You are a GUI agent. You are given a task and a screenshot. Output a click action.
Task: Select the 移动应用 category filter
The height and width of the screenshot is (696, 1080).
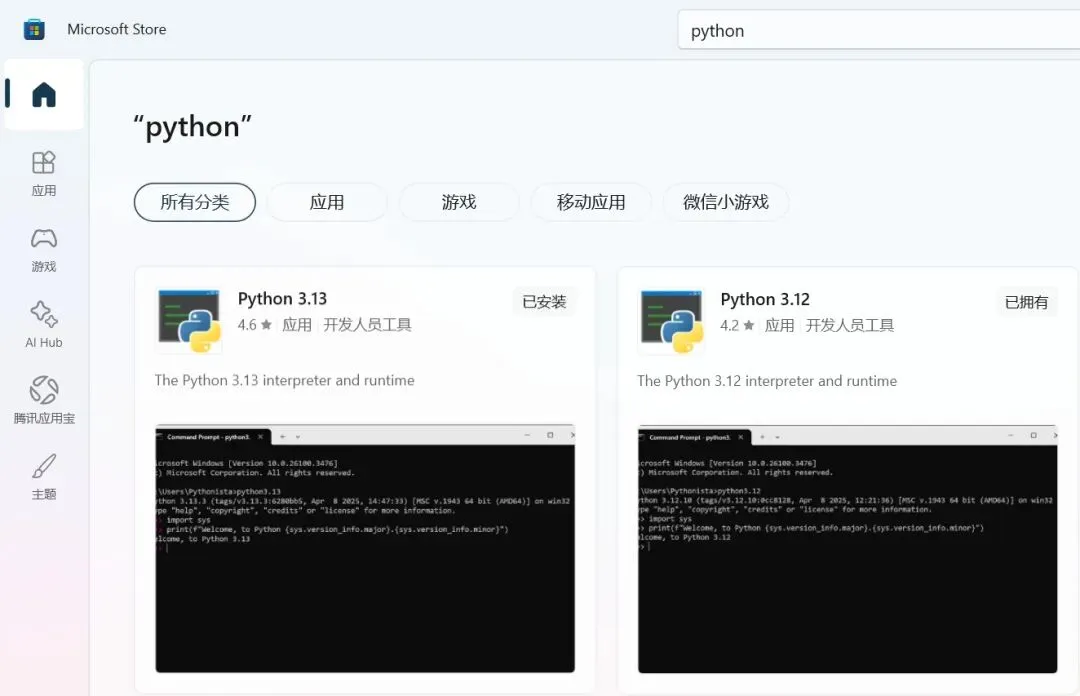pos(591,202)
